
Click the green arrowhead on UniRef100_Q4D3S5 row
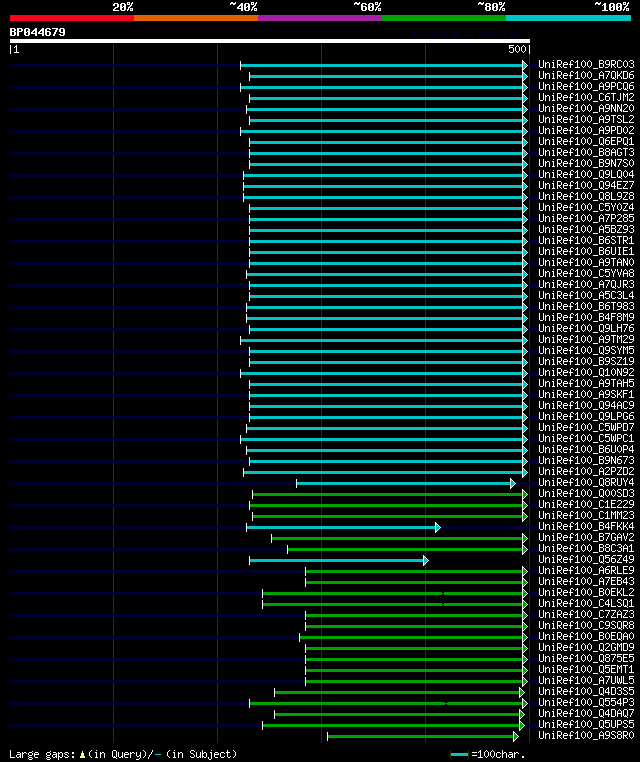click(x=521, y=693)
